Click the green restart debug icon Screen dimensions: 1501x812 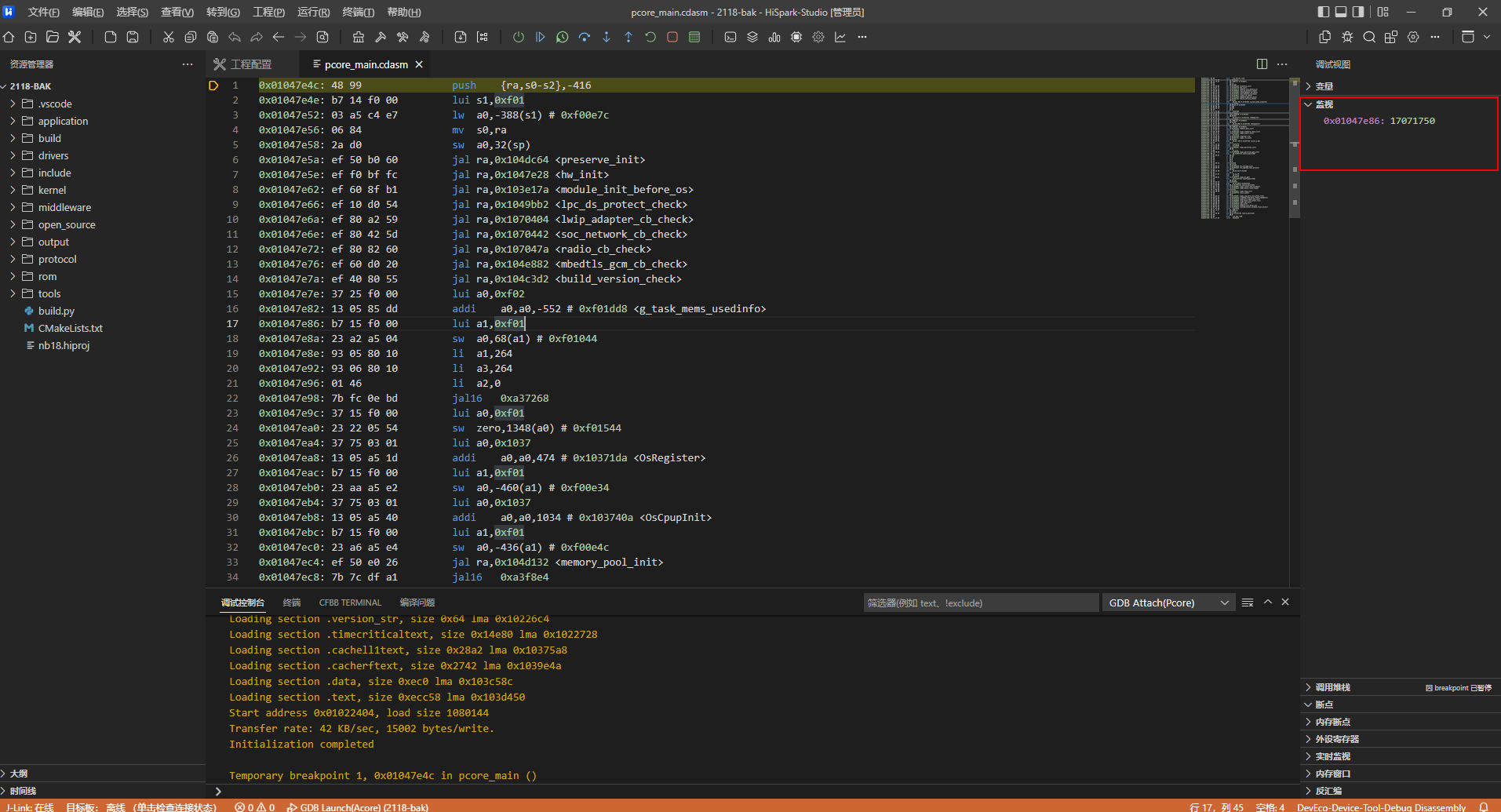650,37
